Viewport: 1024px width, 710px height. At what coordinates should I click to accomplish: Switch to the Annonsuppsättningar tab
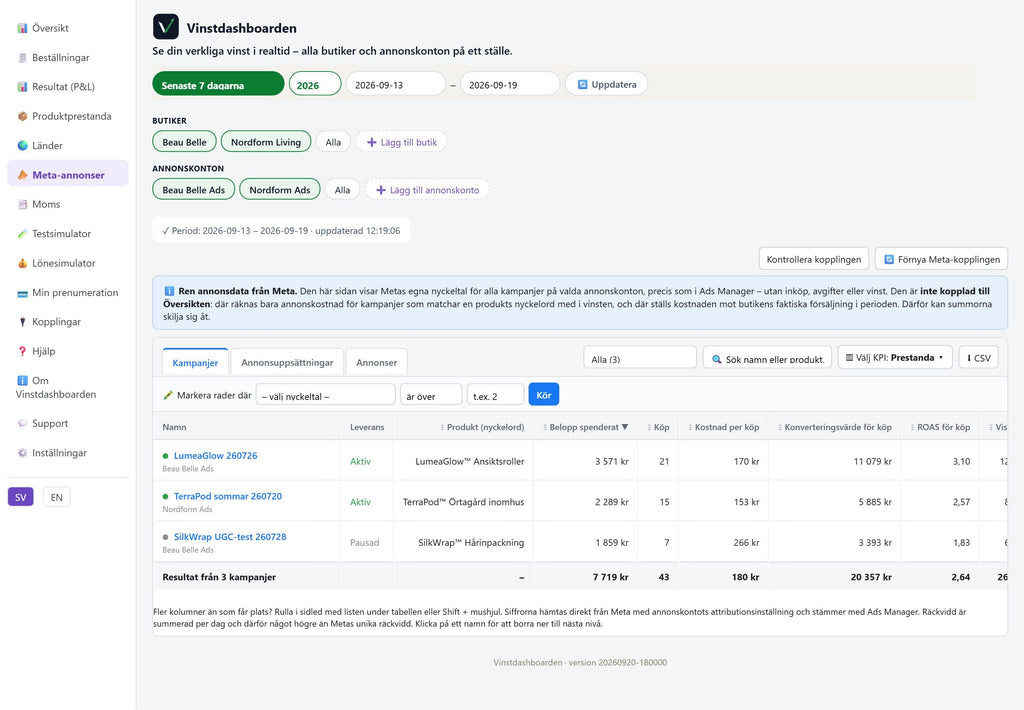287,362
